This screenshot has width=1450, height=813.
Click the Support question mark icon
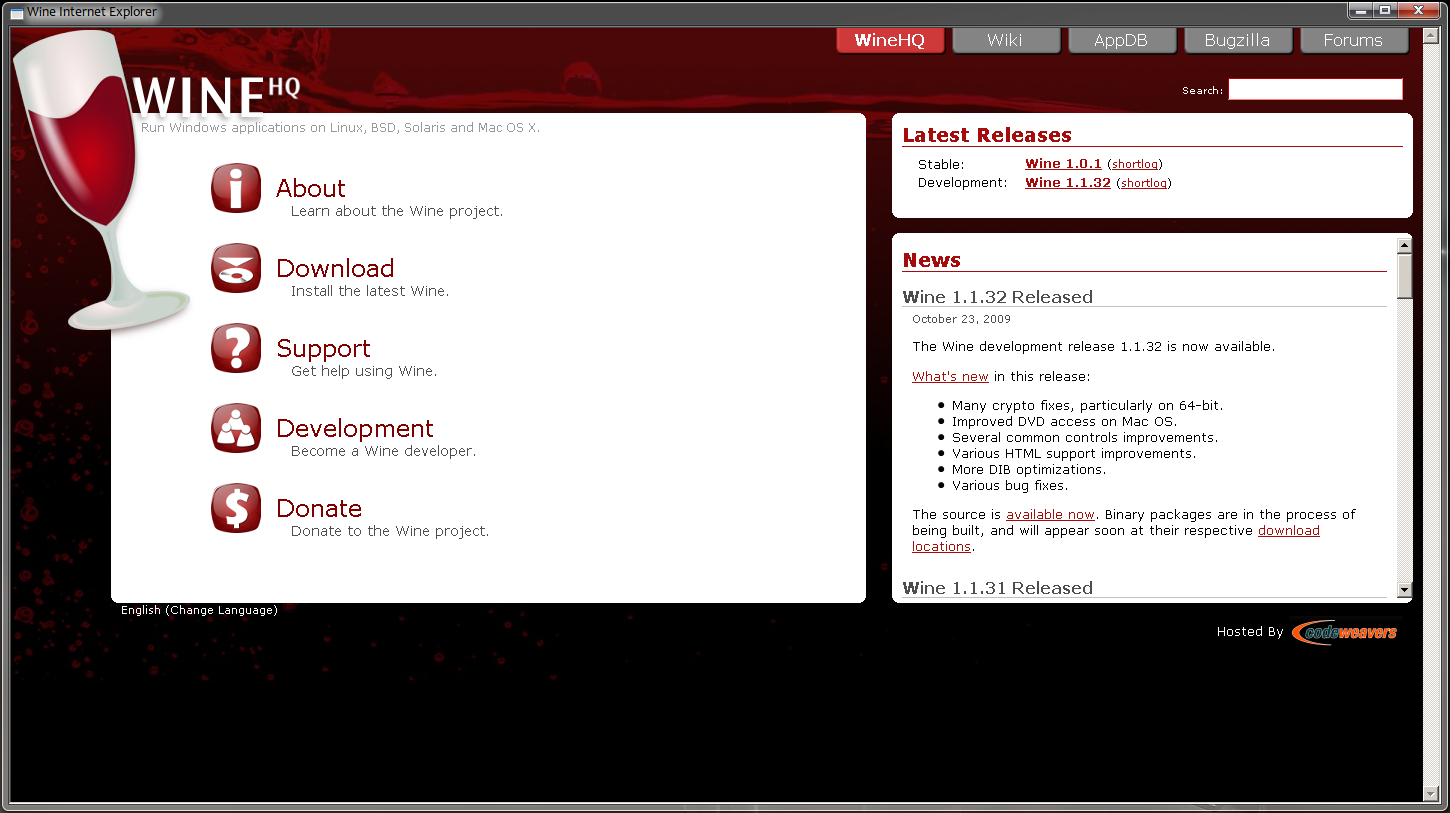point(236,348)
